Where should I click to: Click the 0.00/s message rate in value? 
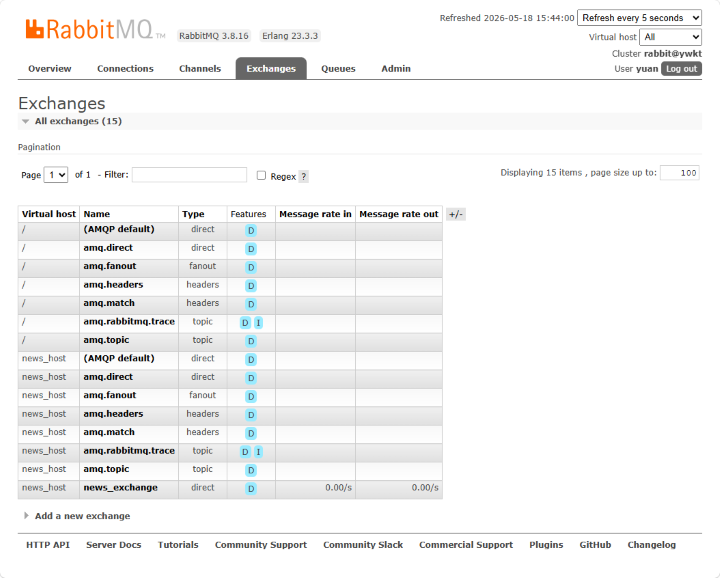point(338,488)
